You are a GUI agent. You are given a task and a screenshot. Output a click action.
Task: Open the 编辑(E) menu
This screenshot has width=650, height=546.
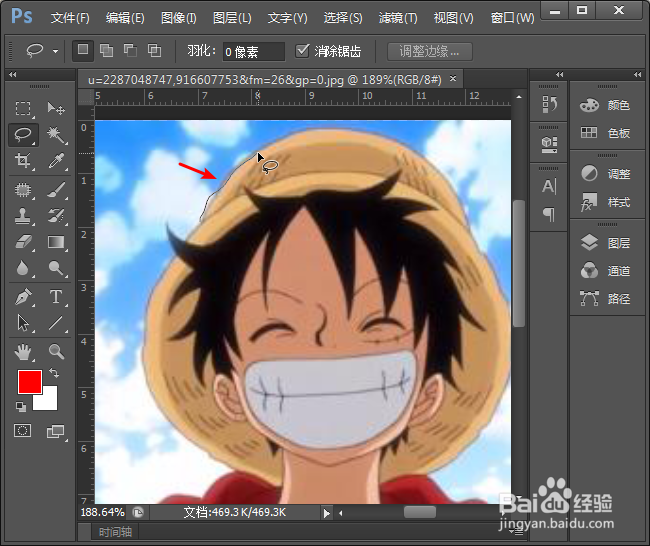coord(125,18)
